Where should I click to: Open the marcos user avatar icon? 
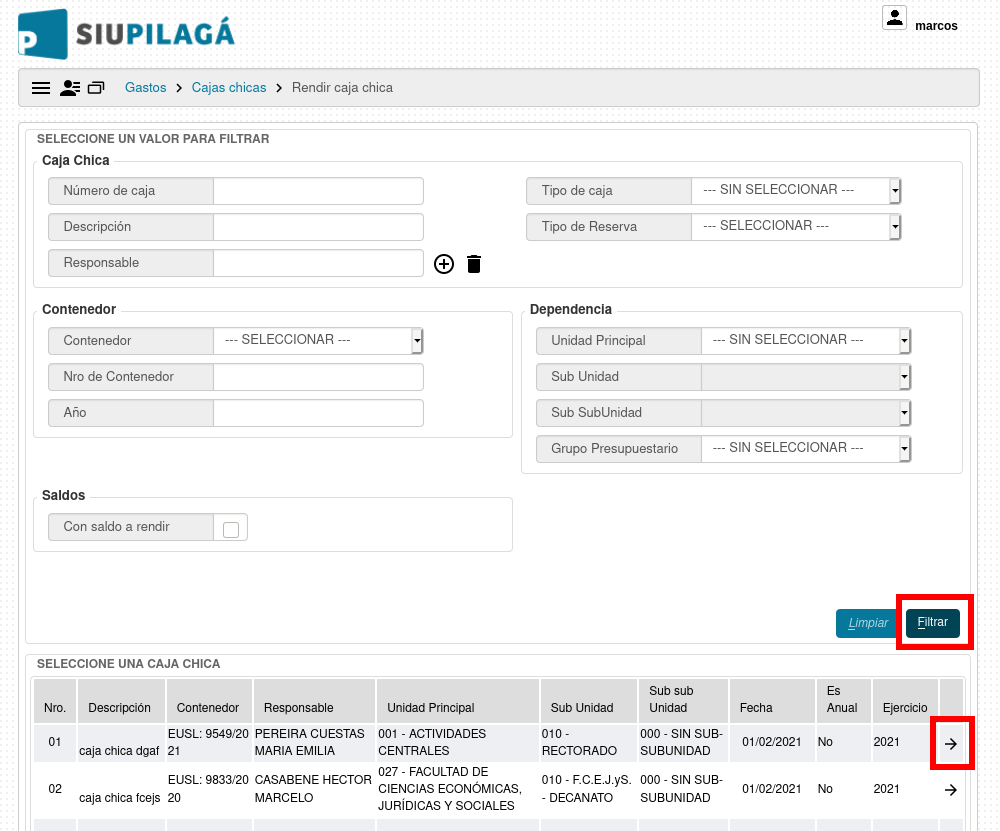click(894, 18)
